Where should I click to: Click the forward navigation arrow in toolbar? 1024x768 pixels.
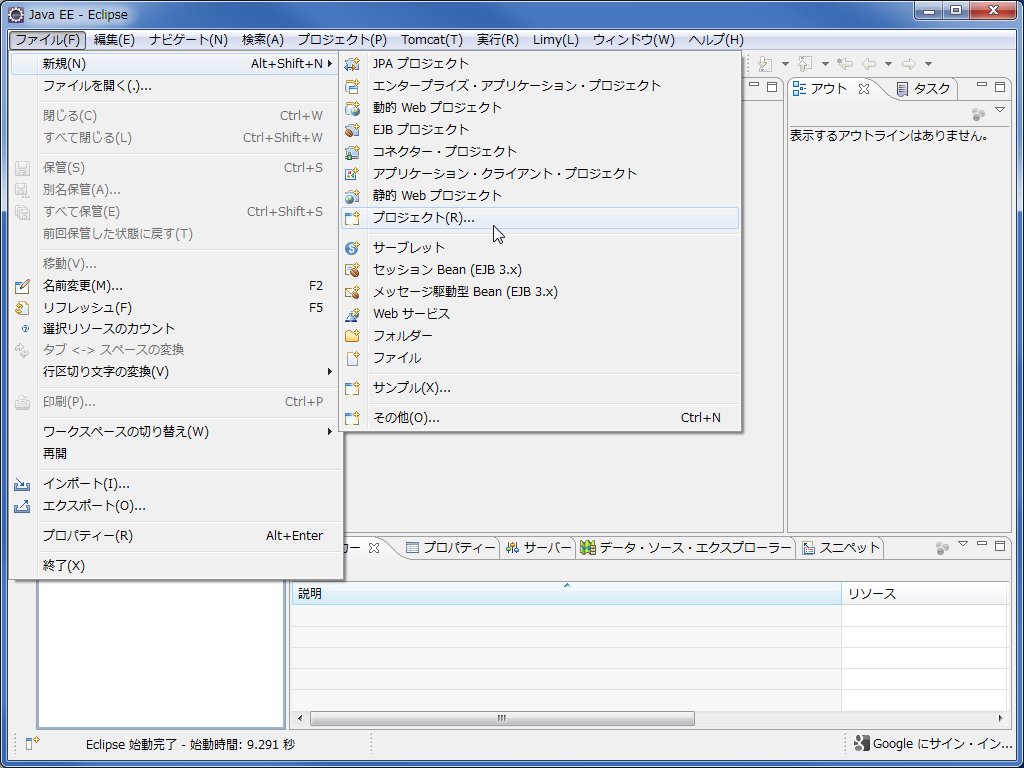[908, 63]
